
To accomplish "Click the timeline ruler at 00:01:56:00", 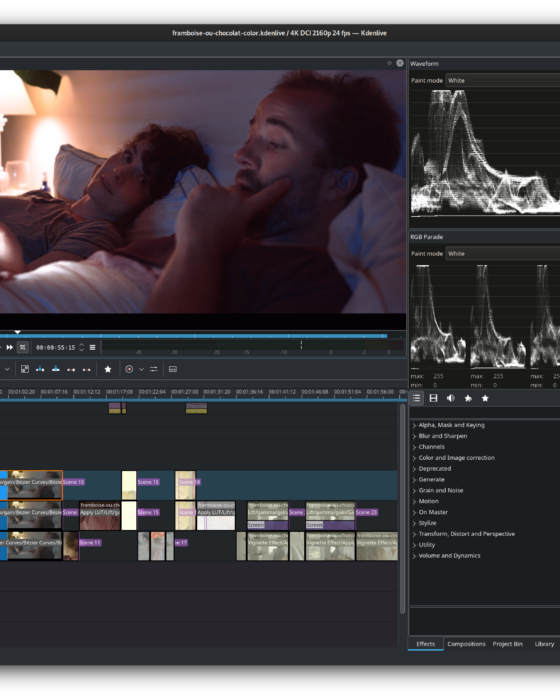I will [x=380, y=392].
